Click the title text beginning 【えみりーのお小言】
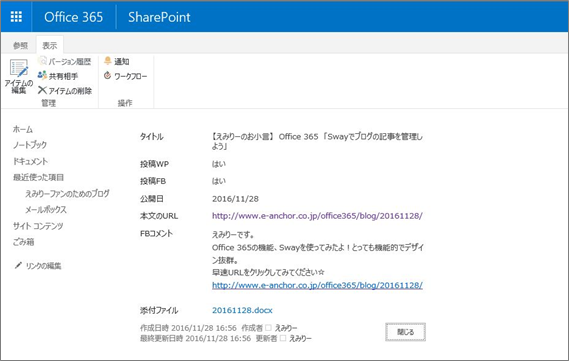This screenshot has height=361, width=569. (x=317, y=141)
